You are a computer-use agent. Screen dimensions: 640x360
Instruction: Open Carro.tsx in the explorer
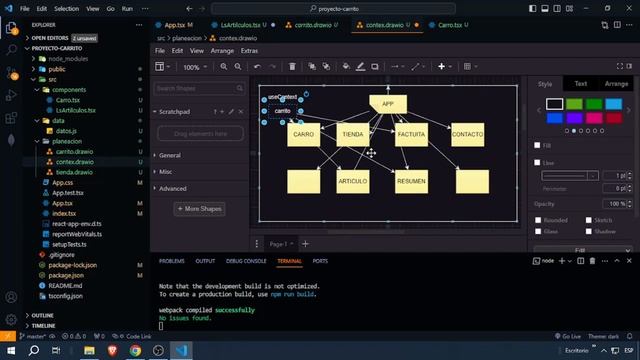68,100
